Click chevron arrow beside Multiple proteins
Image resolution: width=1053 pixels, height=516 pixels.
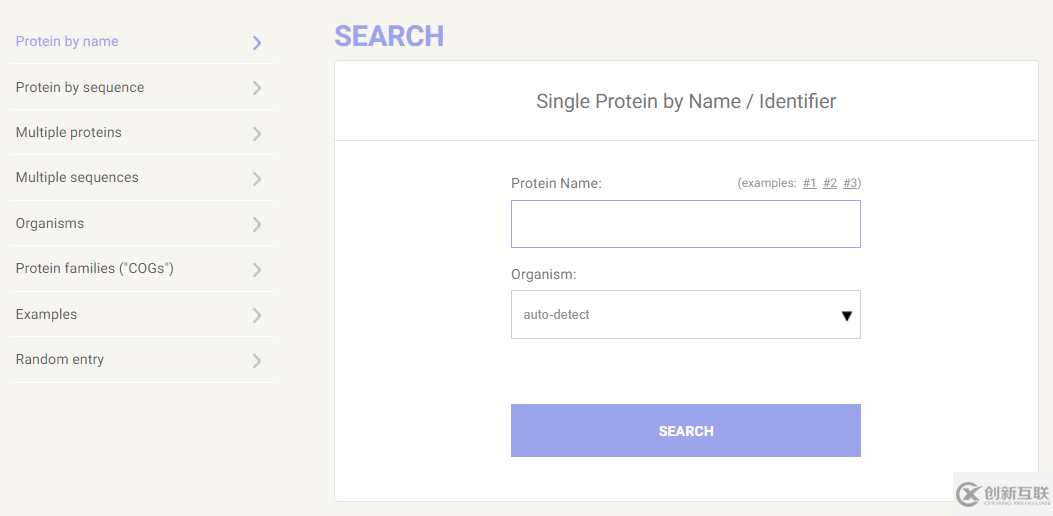click(x=257, y=134)
